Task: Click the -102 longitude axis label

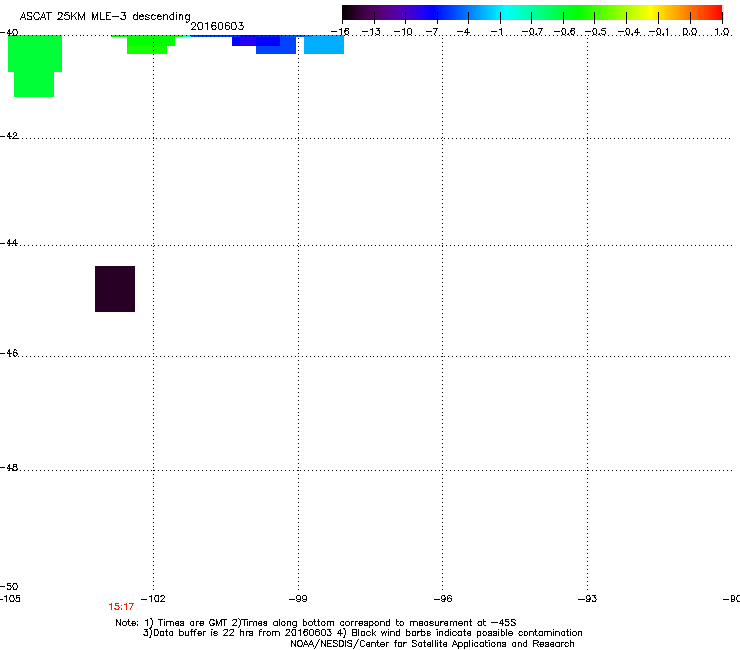Action: point(153,599)
